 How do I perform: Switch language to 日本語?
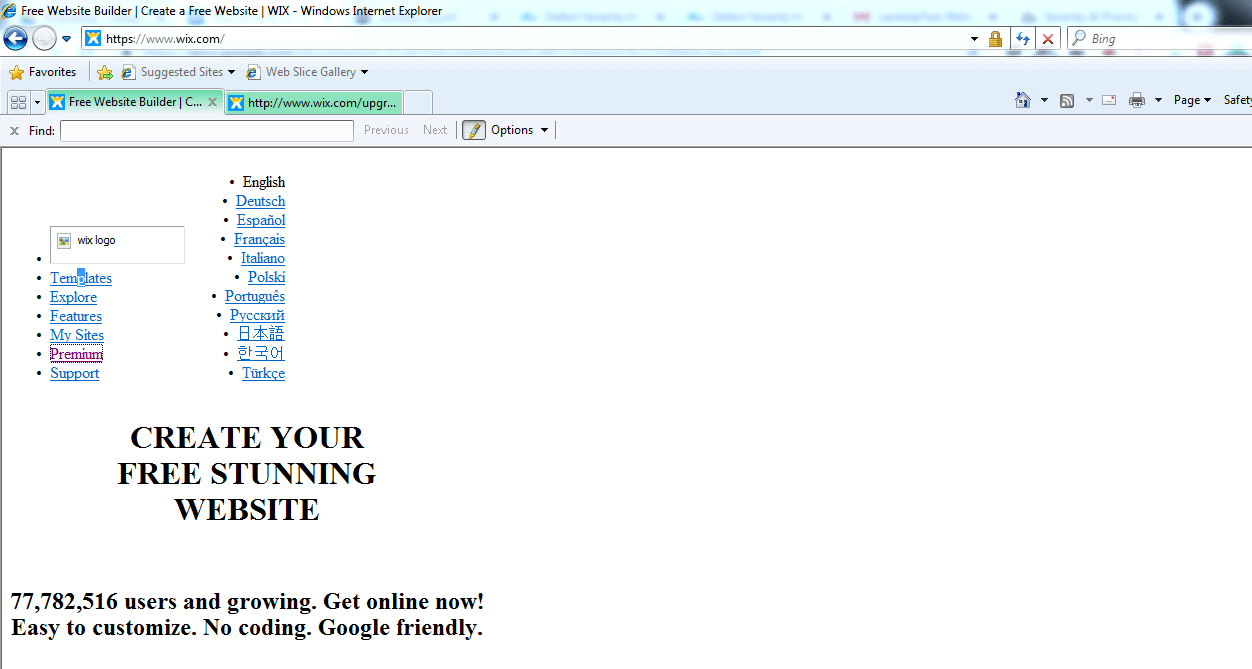coord(261,334)
